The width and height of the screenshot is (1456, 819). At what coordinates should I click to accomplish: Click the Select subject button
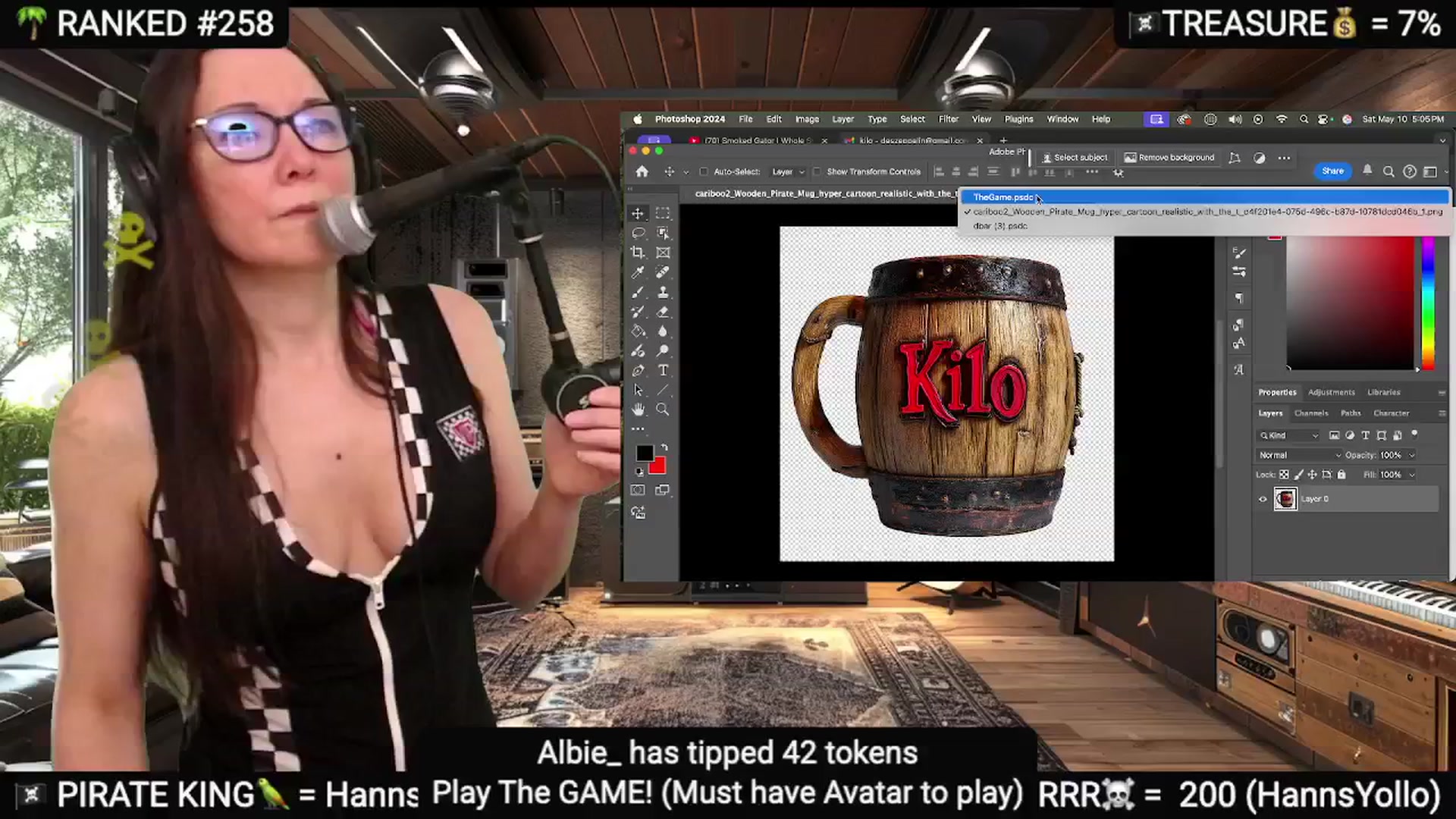click(x=1075, y=158)
